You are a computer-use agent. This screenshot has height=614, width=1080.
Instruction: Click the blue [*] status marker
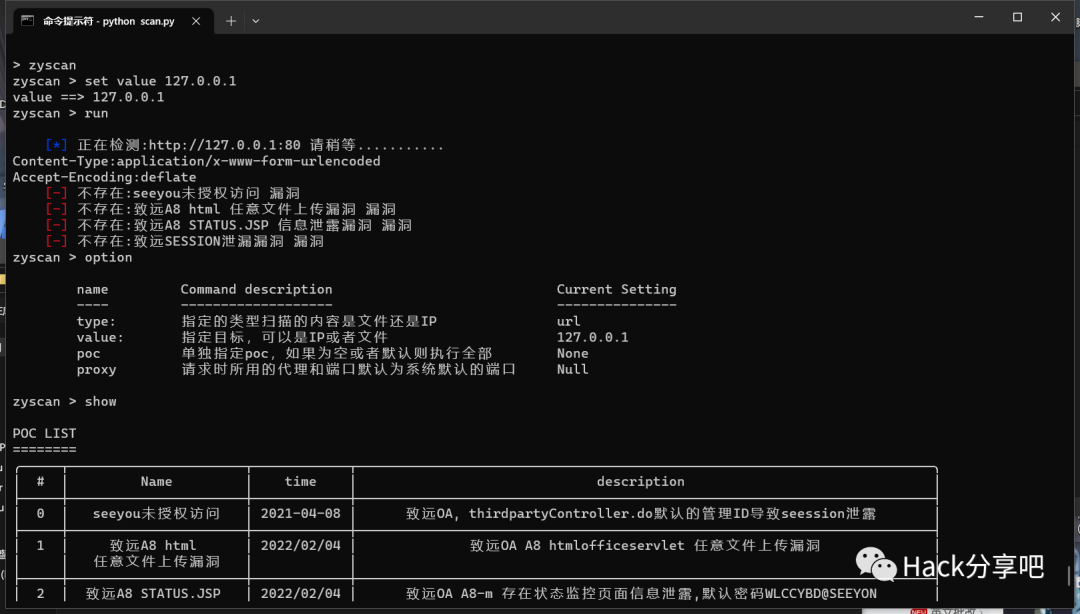pyautogui.click(x=56, y=145)
